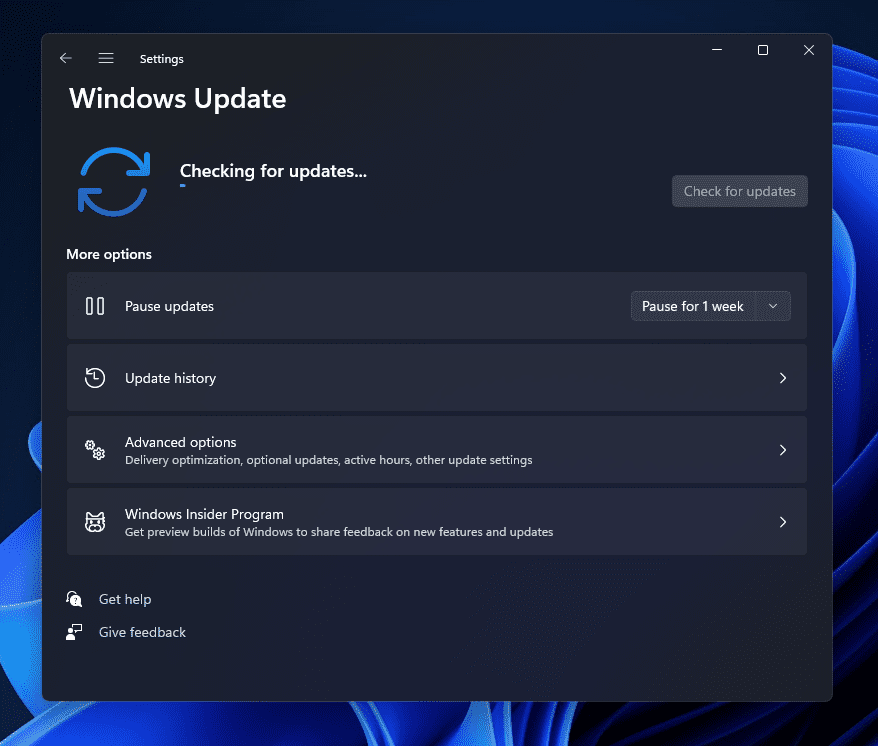
Task: Expand the Advanced options row
Action: pyautogui.click(x=783, y=450)
